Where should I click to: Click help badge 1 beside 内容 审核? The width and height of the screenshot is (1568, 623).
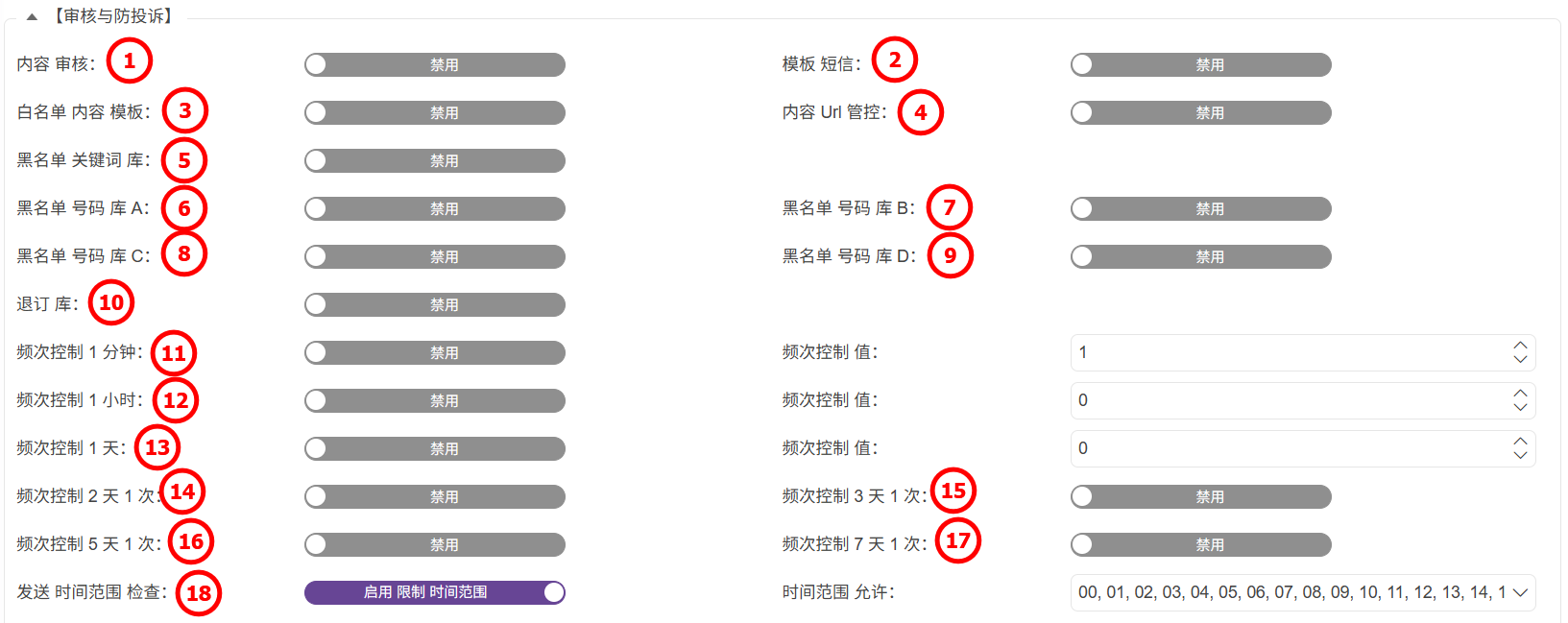click(130, 61)
